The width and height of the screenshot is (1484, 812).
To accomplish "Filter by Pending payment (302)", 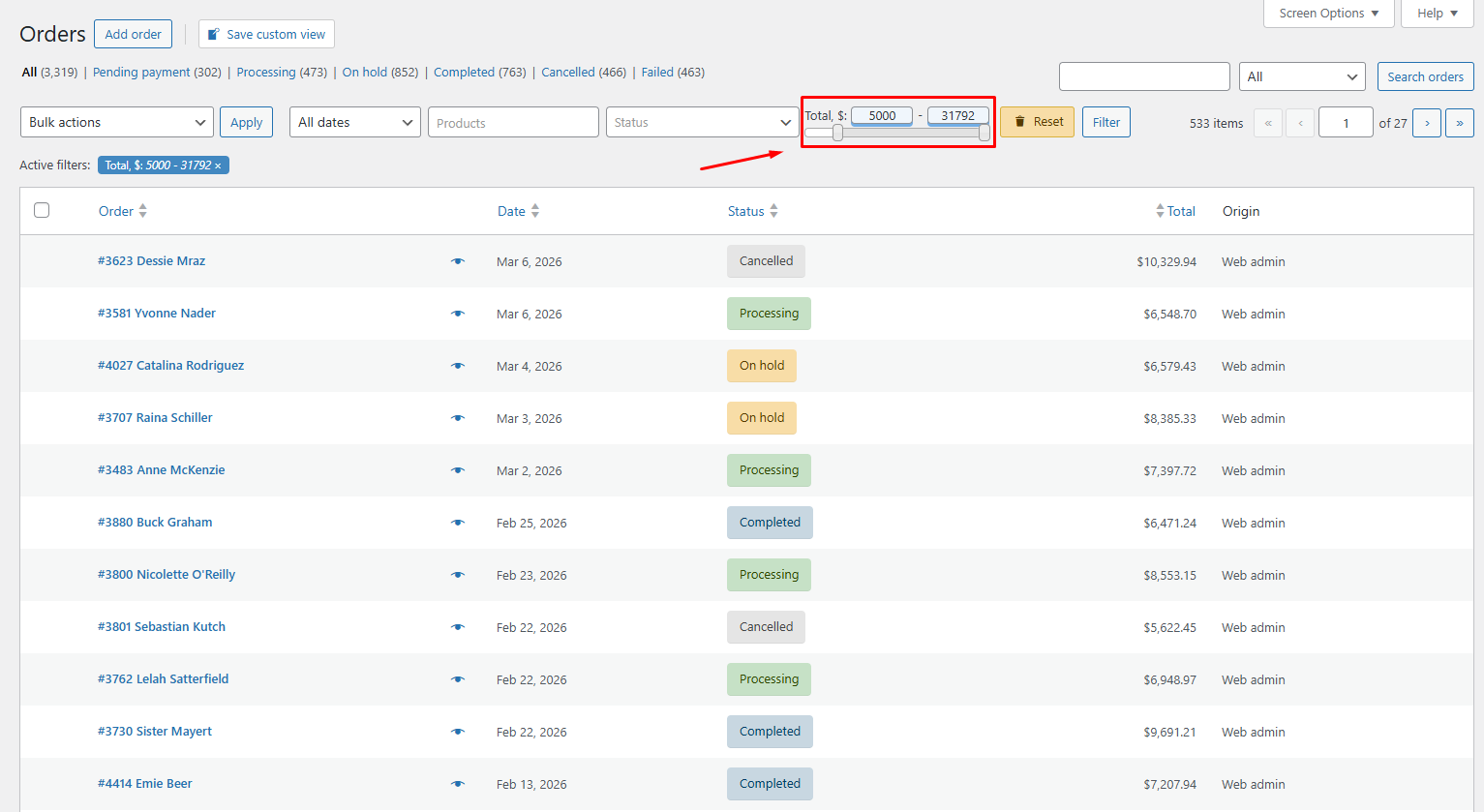I will 157,73.
